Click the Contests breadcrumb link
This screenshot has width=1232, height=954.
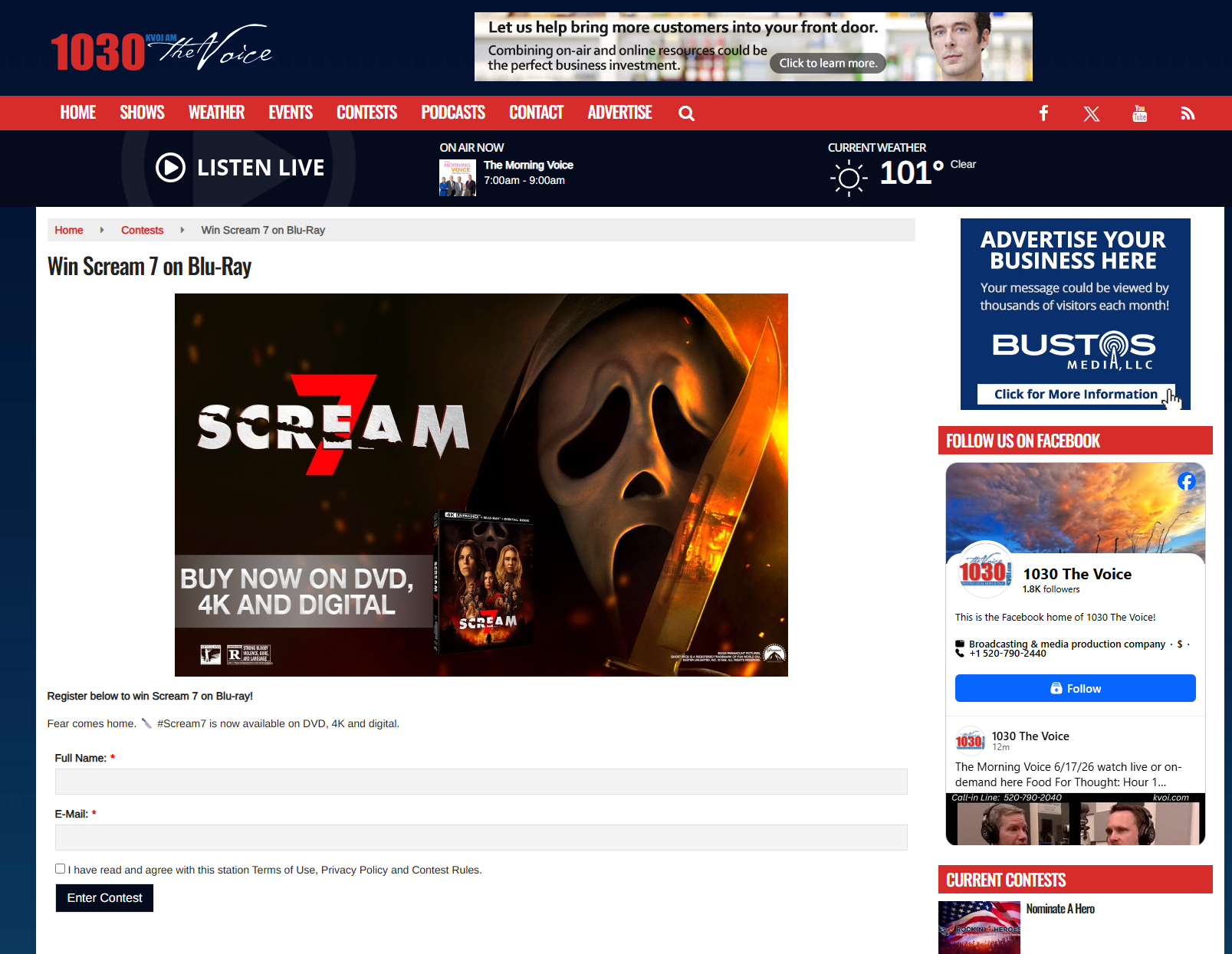click(x=142, y=230)
